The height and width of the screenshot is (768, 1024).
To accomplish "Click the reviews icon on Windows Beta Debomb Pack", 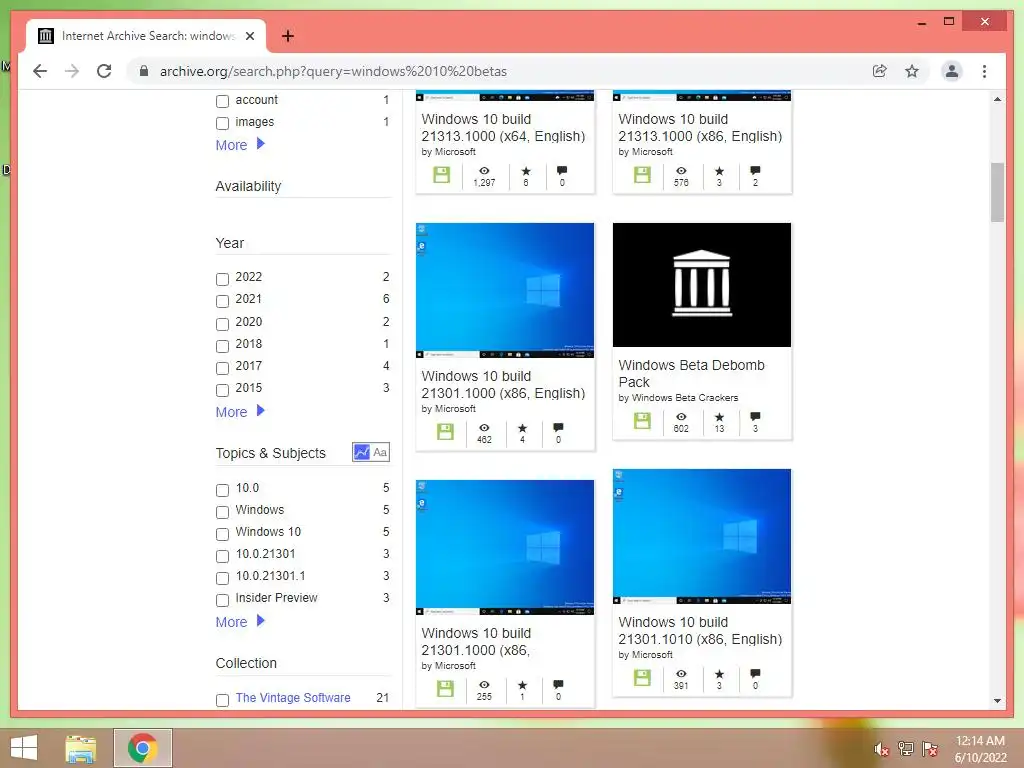I will [755, 417].
